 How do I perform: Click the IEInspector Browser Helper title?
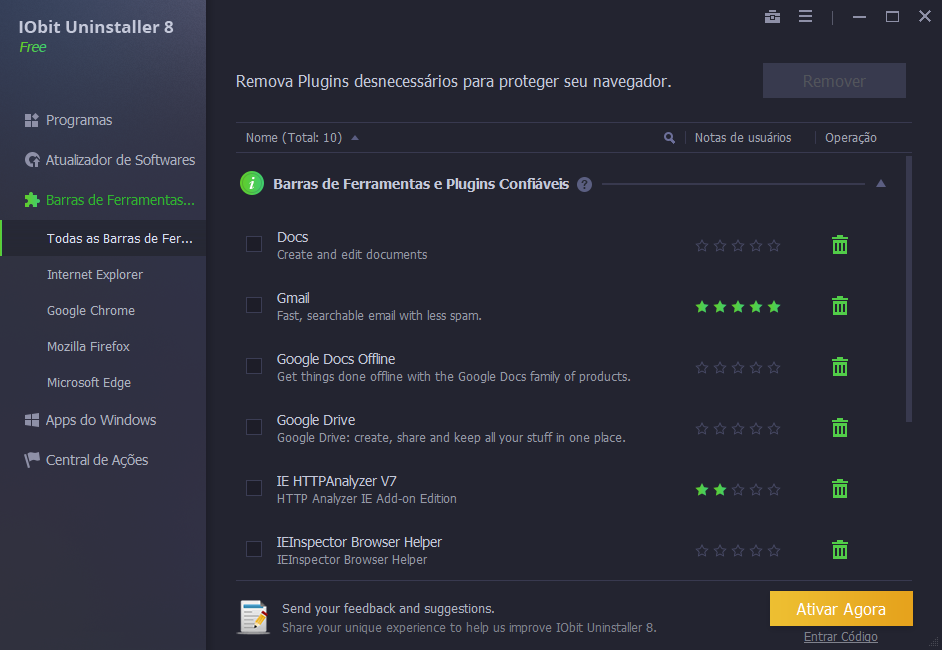[x=359, y=542]
